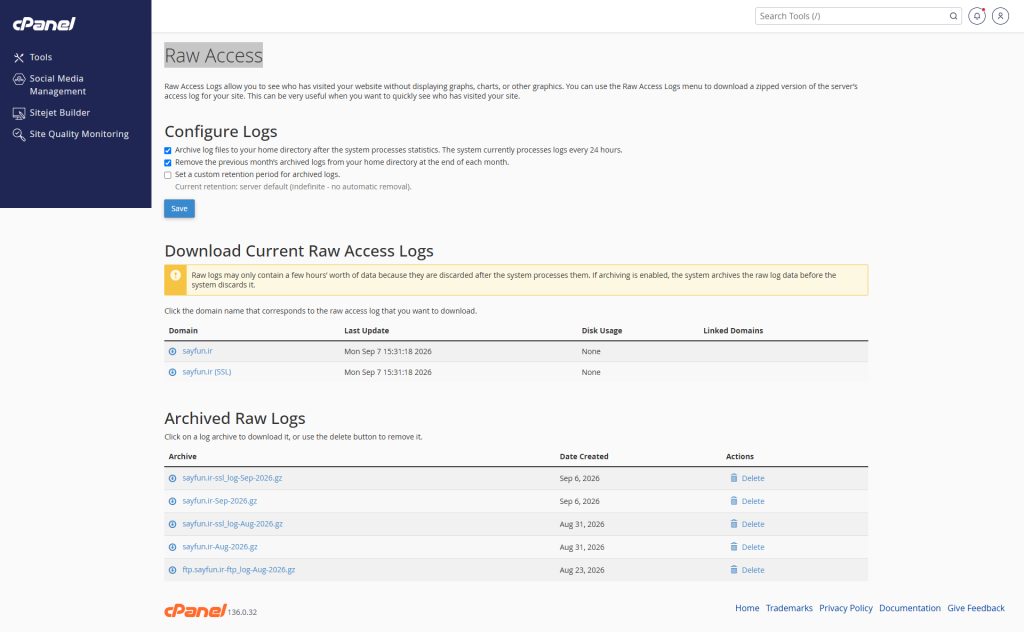Open the Documentation footer link
This screenshot has width=1024, height=632.
[910, 608]
